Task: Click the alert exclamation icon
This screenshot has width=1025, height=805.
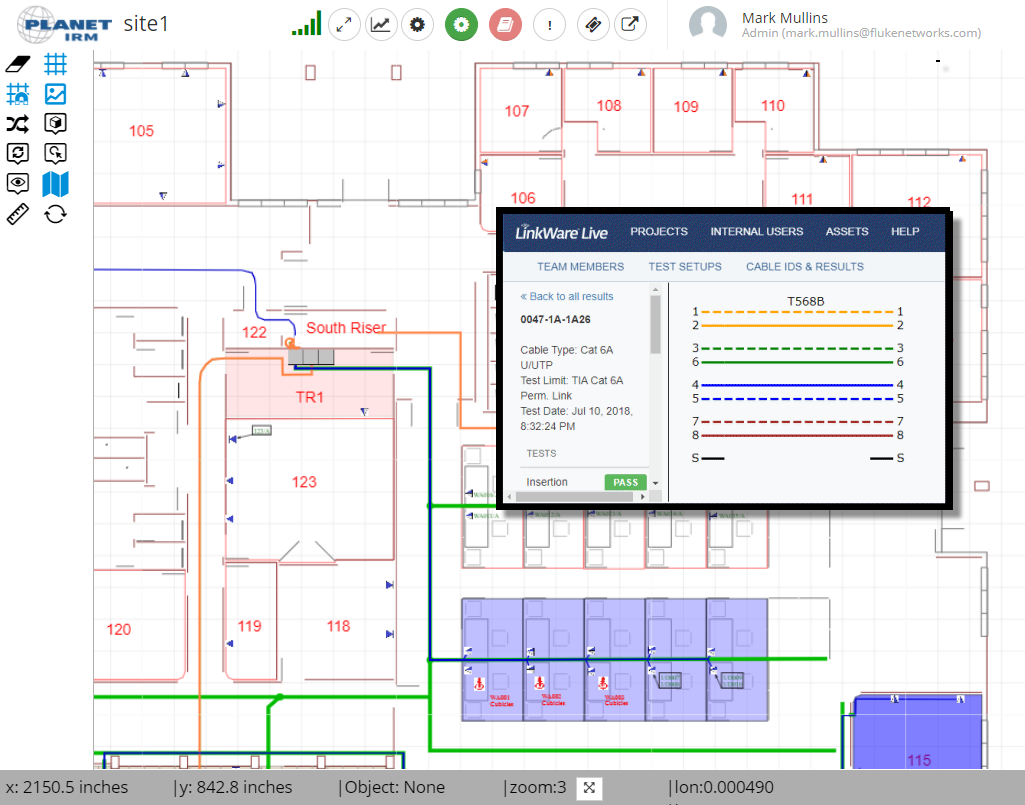Action: pyautogui.click(x=549, y=24)
